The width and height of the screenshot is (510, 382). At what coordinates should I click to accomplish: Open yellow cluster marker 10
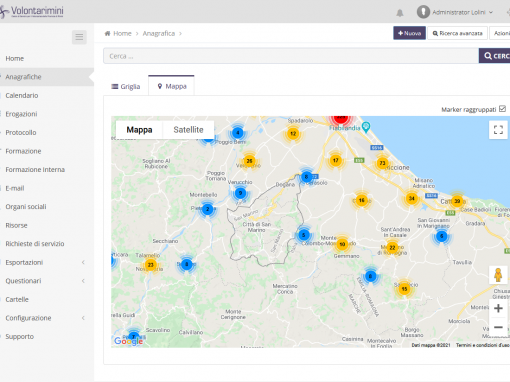(342, 244)
